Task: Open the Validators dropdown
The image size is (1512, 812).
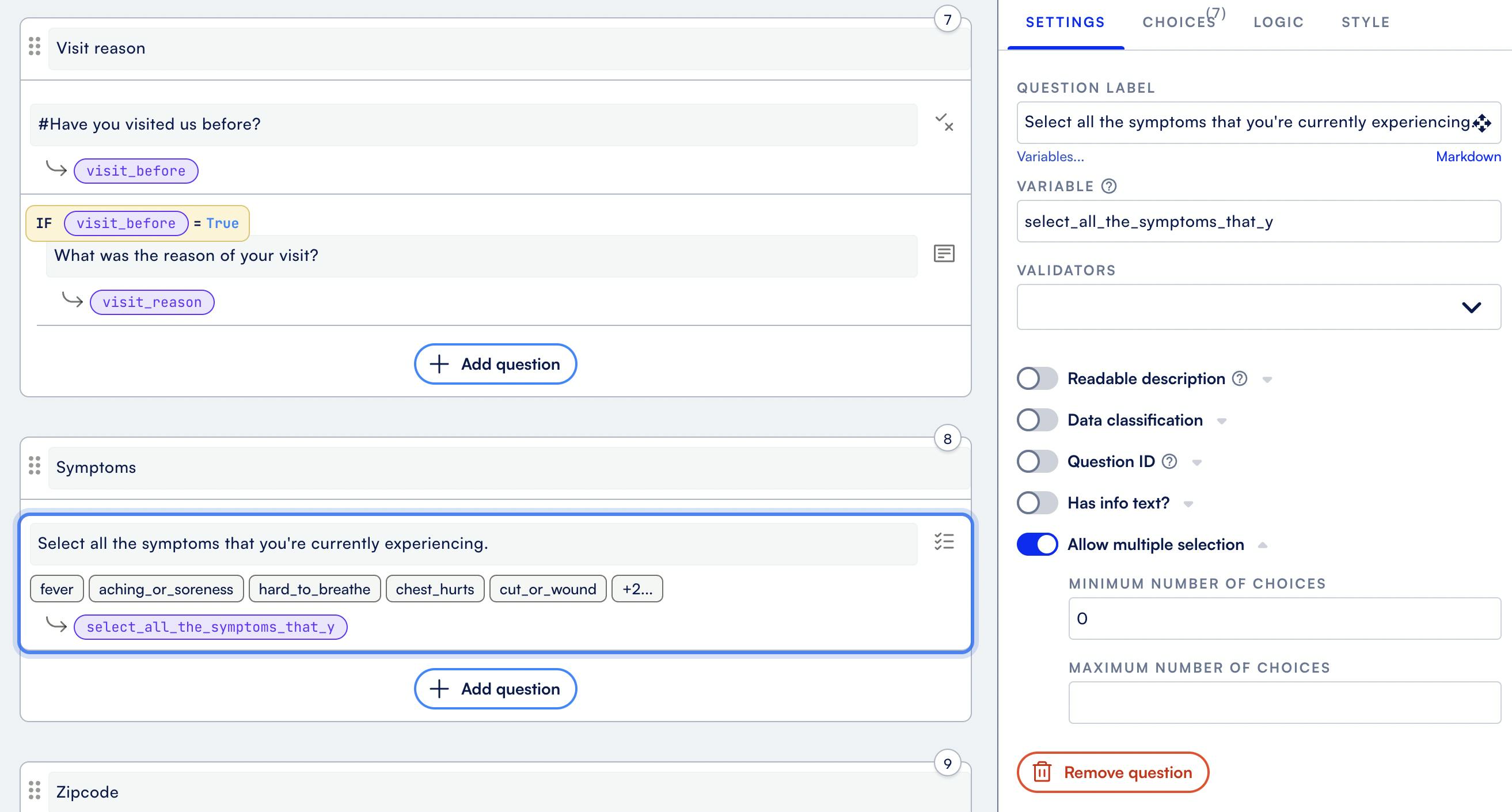Action: click(x=1259, y=307)
